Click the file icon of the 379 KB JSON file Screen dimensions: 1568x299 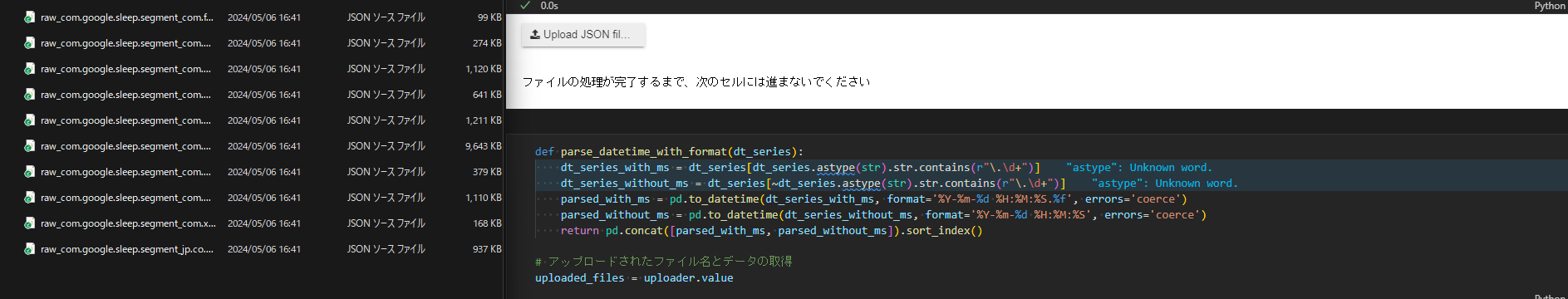(x=29, y=172)
